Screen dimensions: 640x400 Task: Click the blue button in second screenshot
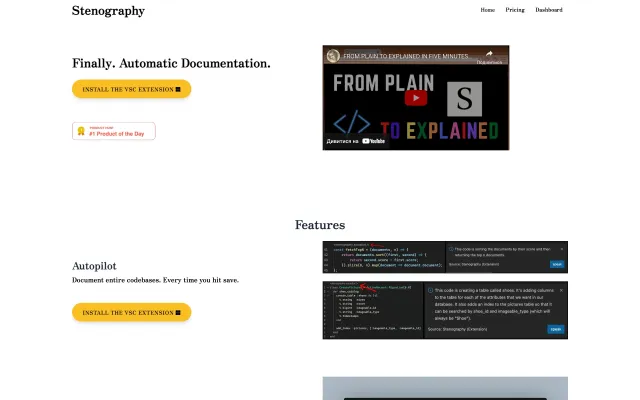(x=556, y=329)
